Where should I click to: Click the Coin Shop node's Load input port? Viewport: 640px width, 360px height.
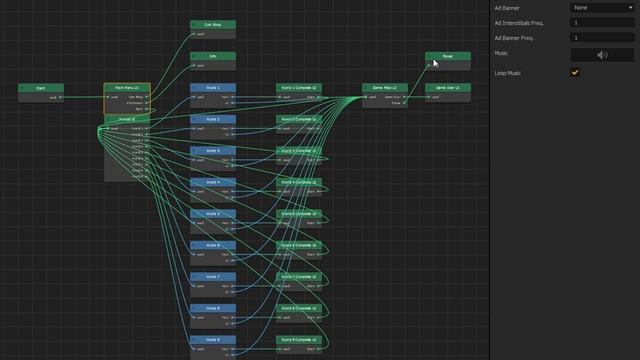coord(194,34)
